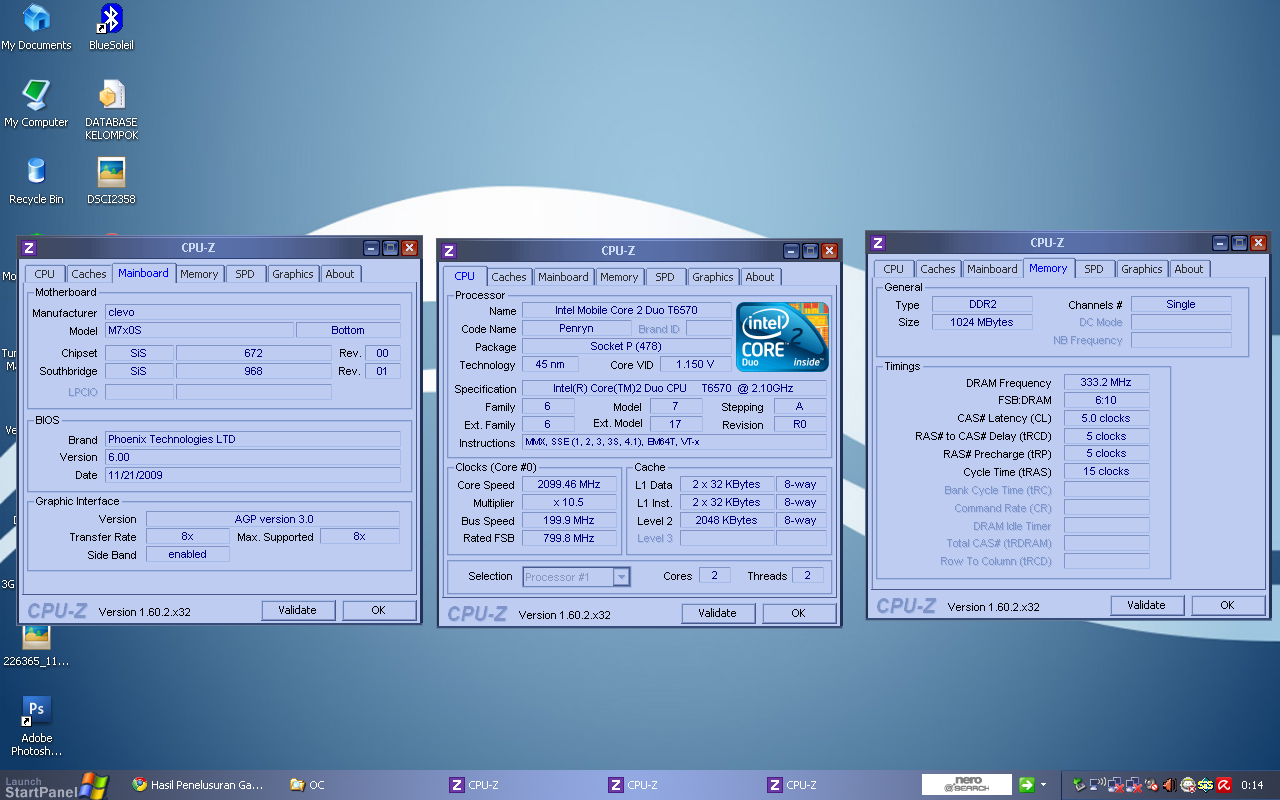Click the 'x 10.5' multiplier value
The image size is (1280, 800).
point(569,503)
